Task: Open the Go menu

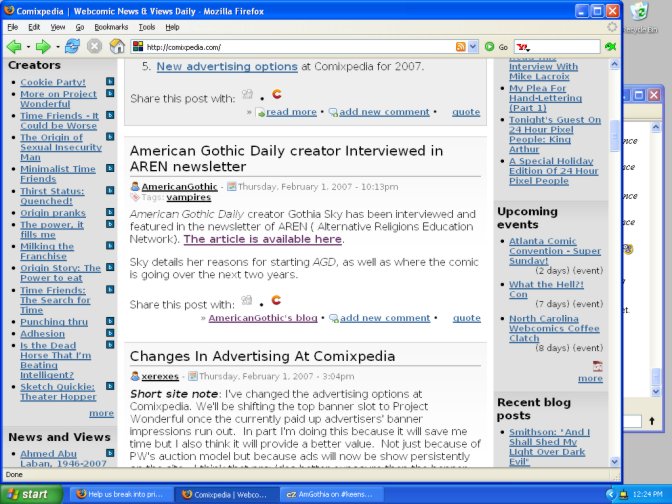Action: point(80,27)
